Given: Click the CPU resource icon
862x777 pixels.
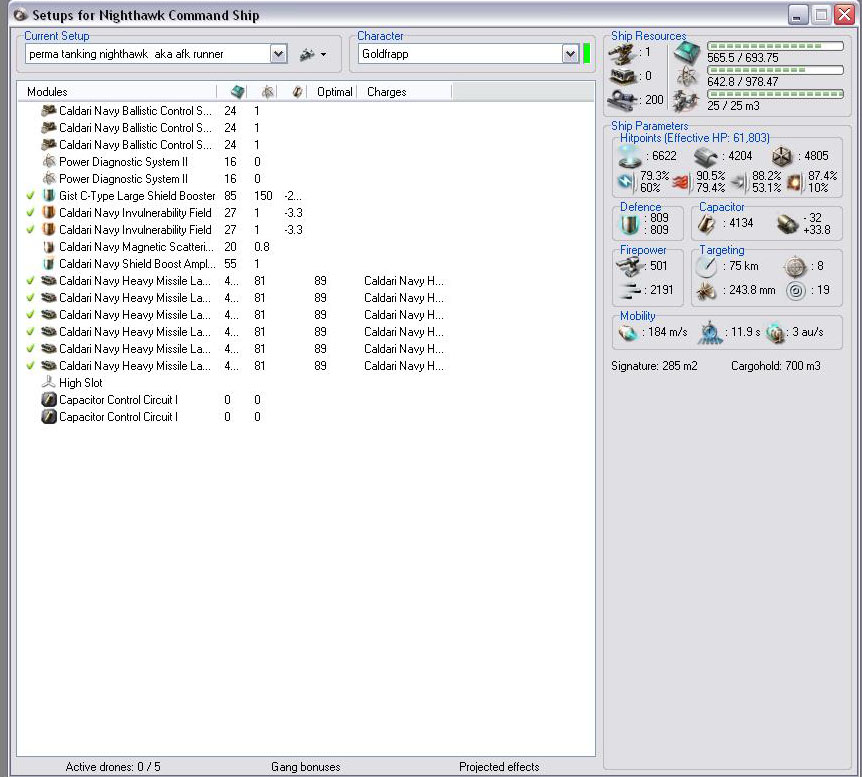Looking at the screenshot, I should [687, 52].
